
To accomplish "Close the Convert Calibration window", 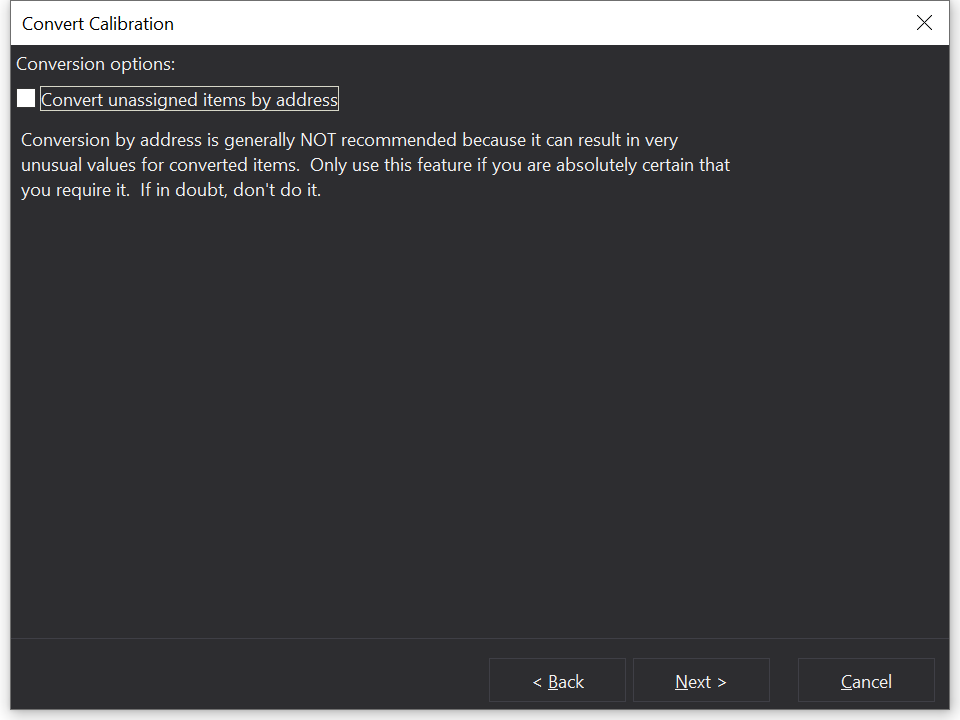I will (924, 23).
